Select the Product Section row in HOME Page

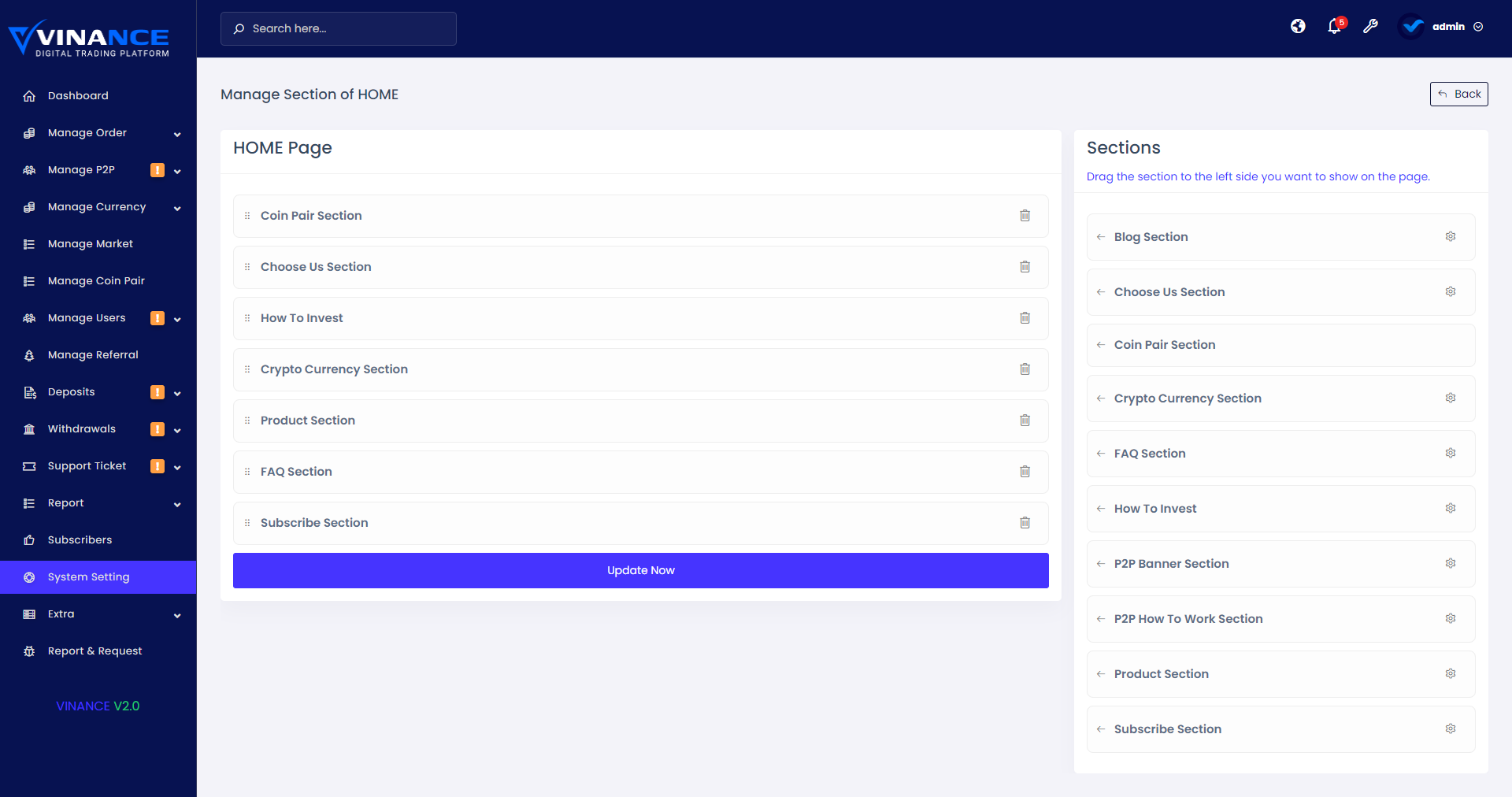pyautogui.click(x=641, y=421)
